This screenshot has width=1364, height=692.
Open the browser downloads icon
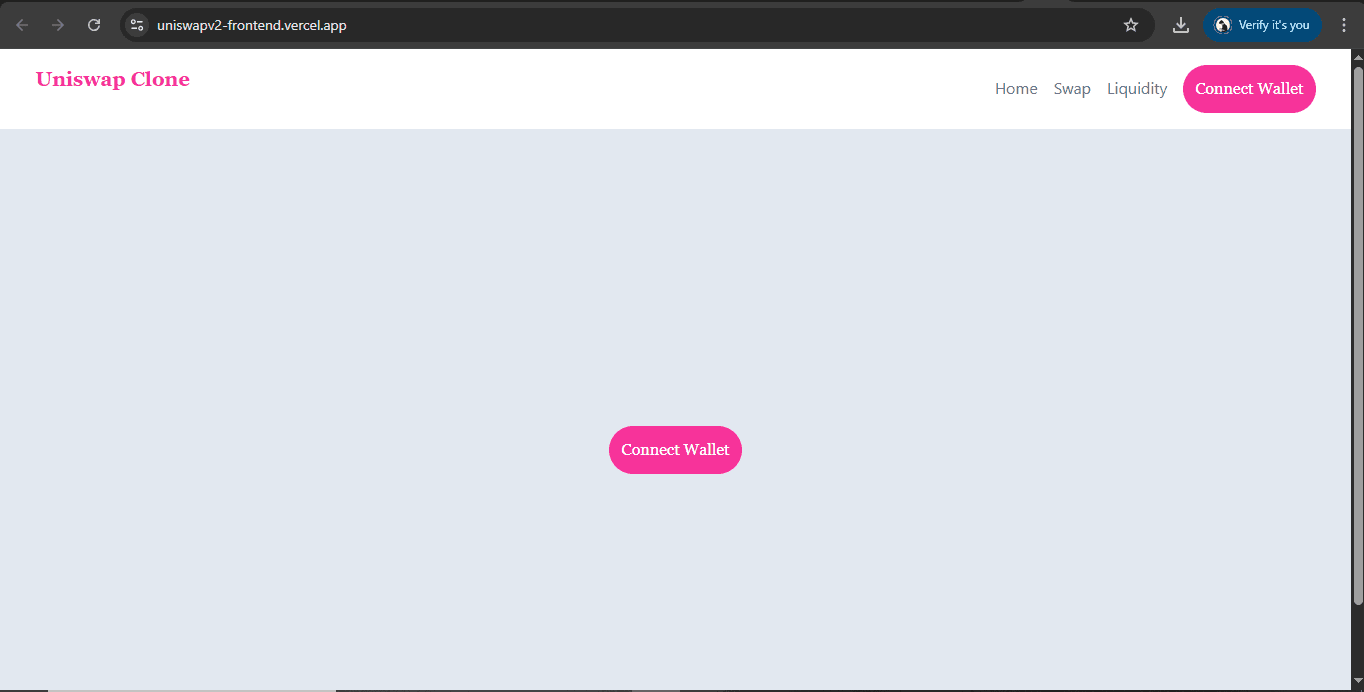tap(1181, 25)
